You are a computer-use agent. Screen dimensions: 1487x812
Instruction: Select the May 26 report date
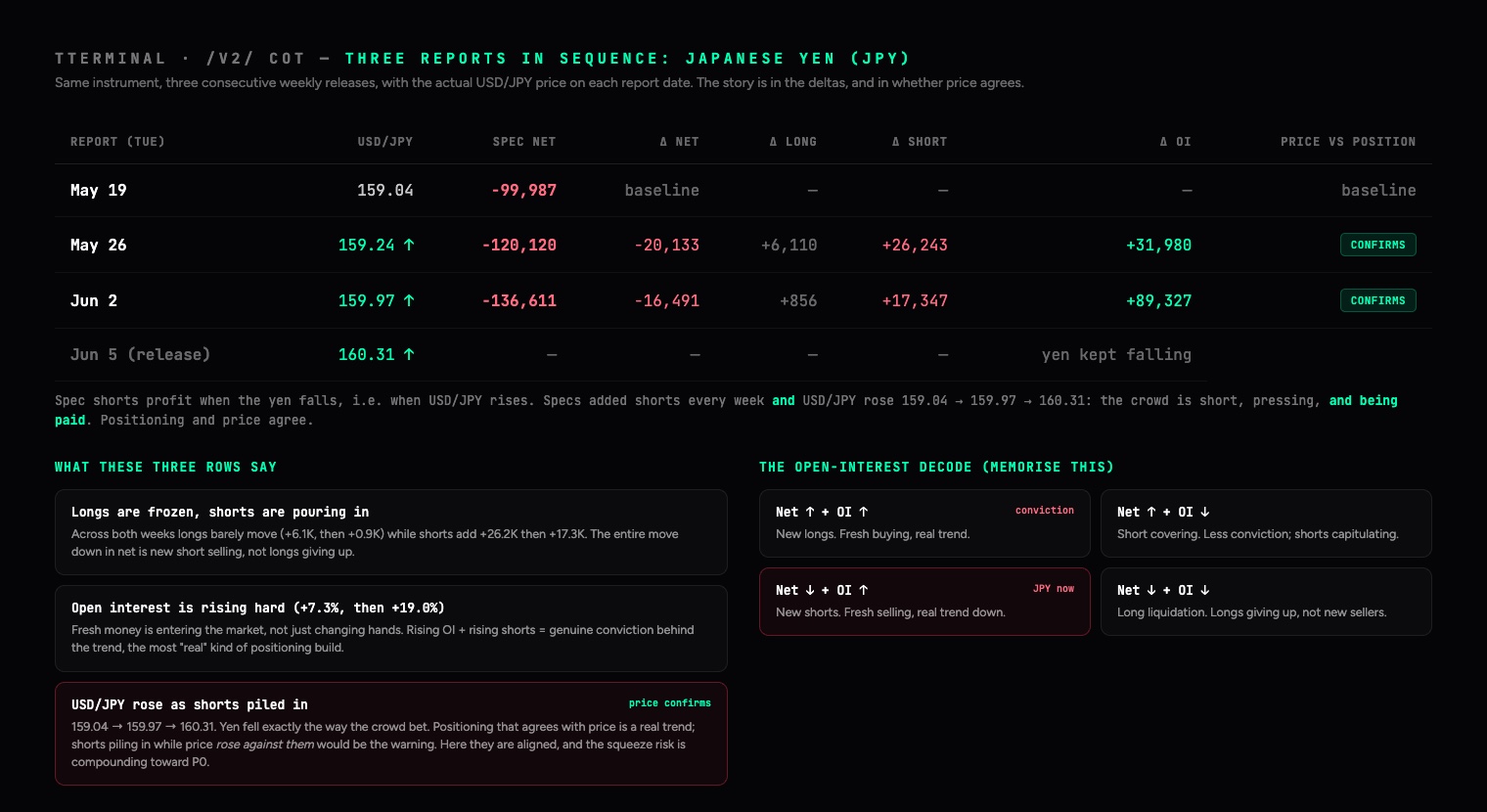click(98, 245)
